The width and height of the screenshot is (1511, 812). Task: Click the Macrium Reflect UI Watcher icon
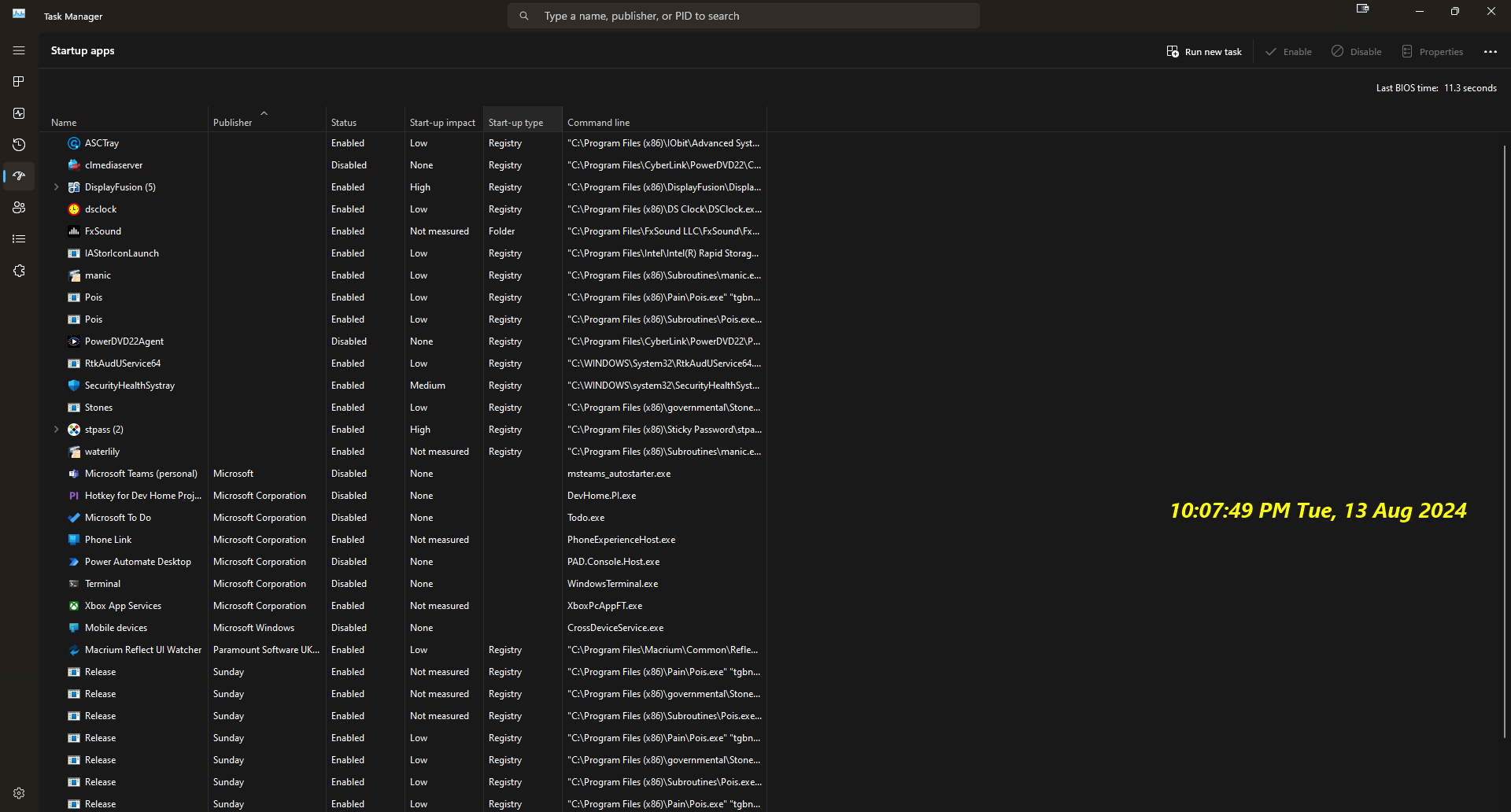(x=74, y=650)
